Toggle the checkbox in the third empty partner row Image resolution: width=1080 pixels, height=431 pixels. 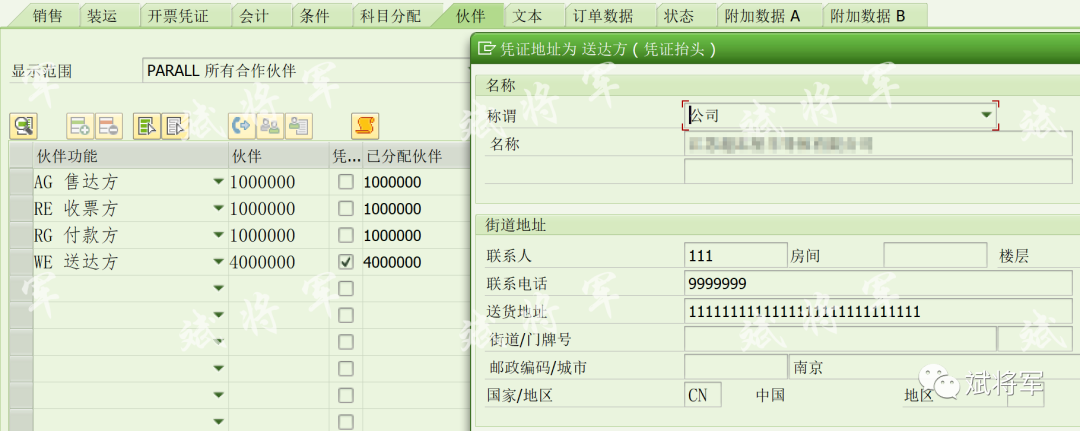tap(346, 342)
